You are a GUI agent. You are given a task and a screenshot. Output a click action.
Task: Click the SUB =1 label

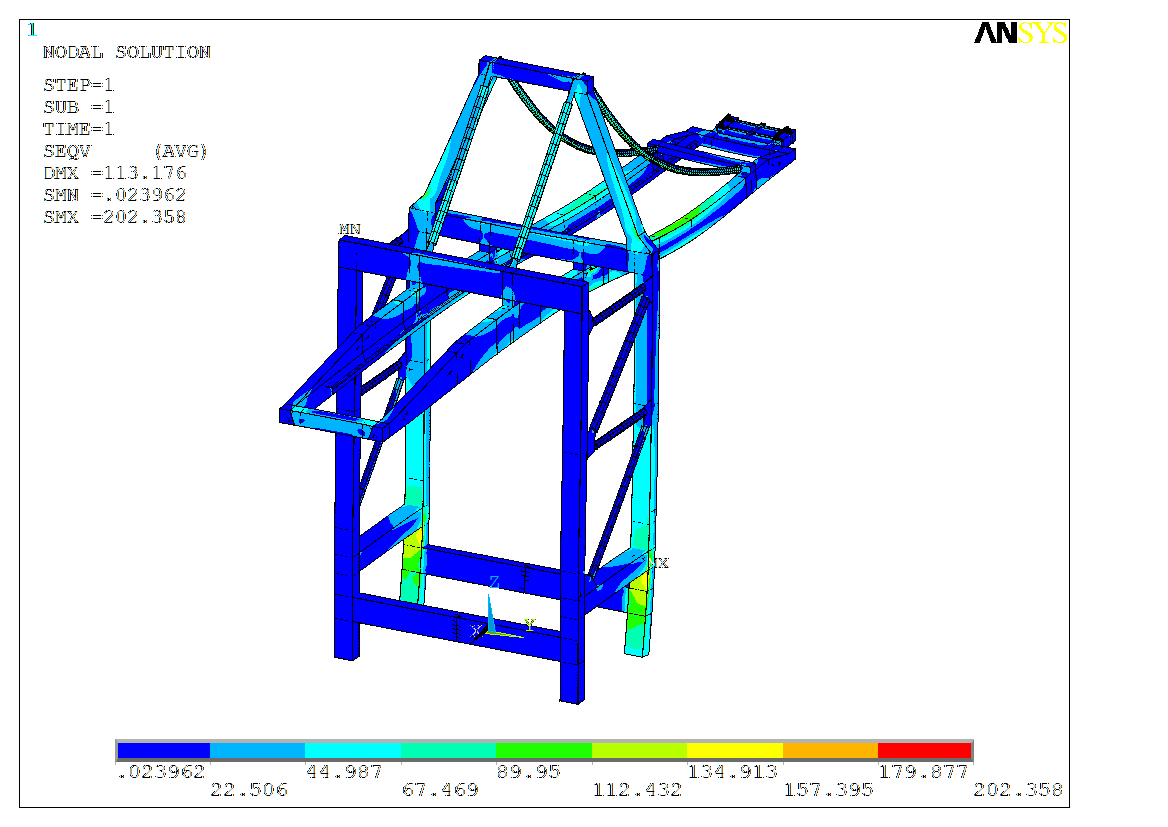click(78, 107)
